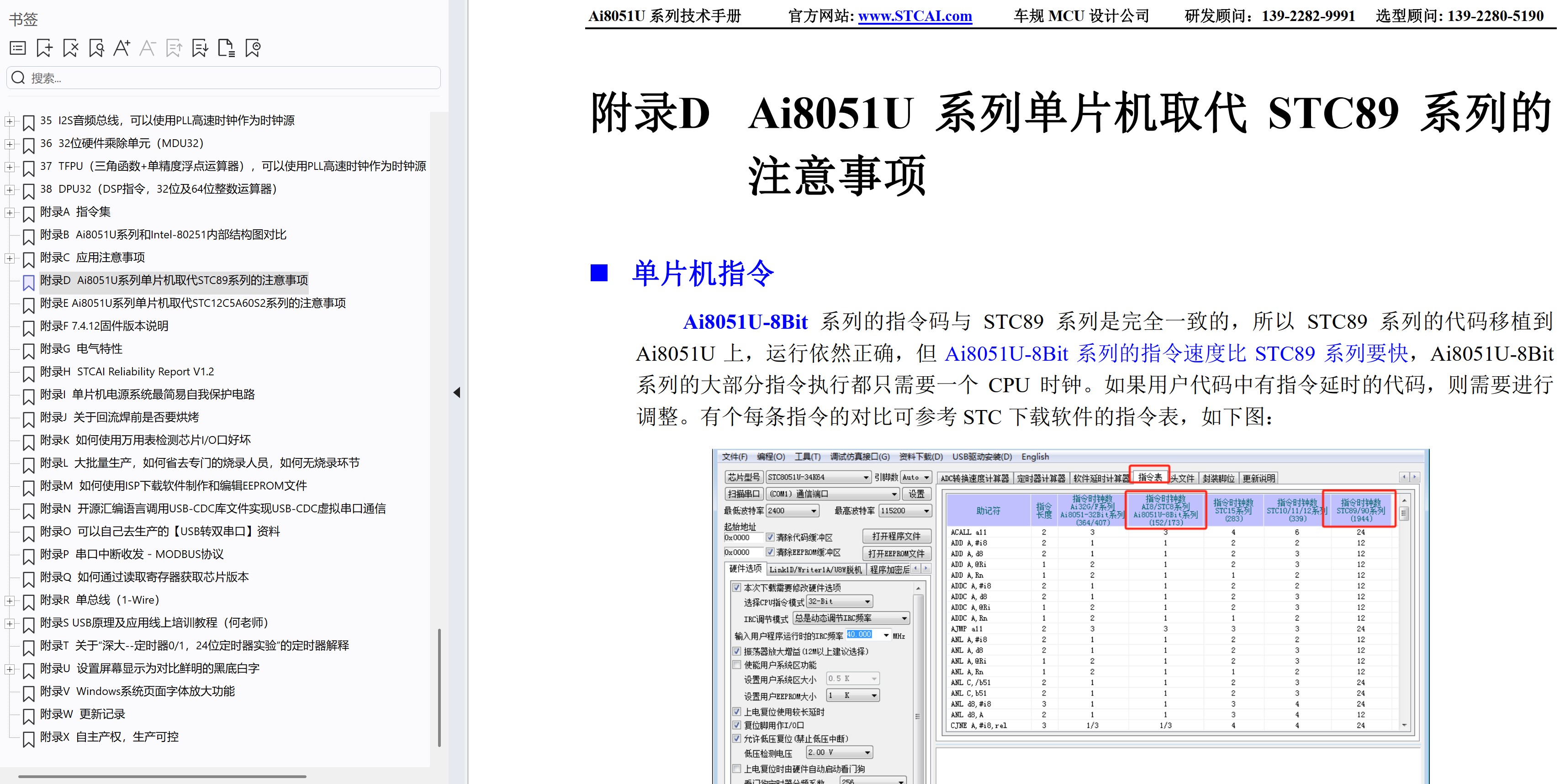Click the magnifier icon in search box
The width and height of the screenshot is (1560, 784).
18,78
